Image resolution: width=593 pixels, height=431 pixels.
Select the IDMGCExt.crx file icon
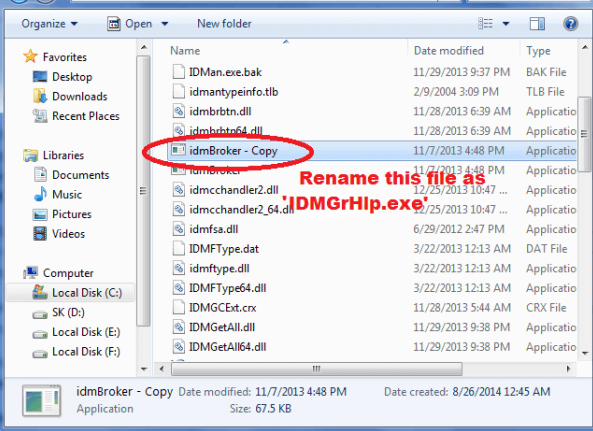(179, 307)
